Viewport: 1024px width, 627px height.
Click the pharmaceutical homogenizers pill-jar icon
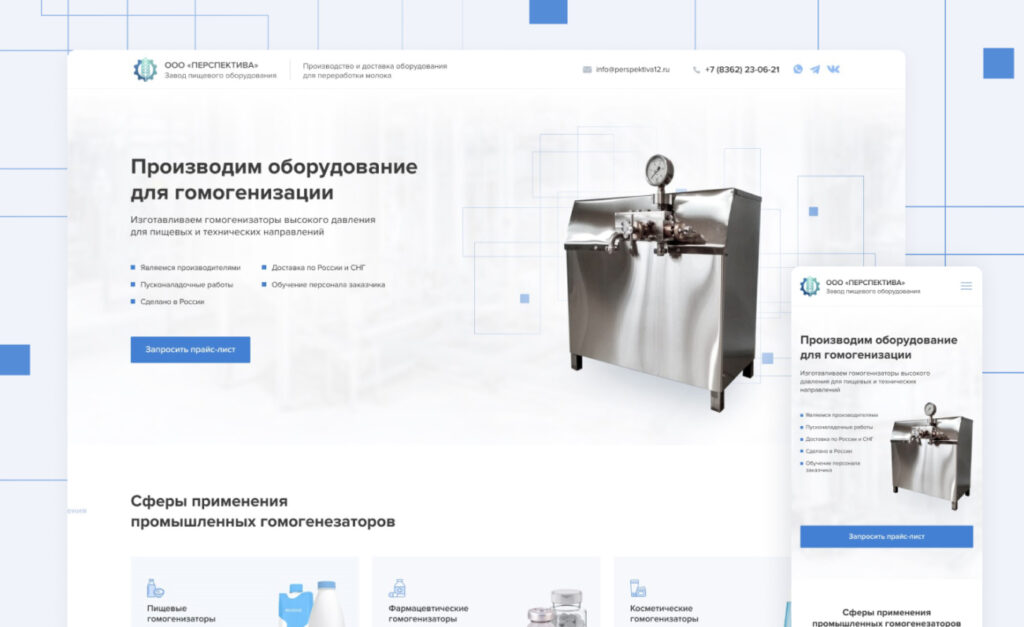[x=397, y=588]
